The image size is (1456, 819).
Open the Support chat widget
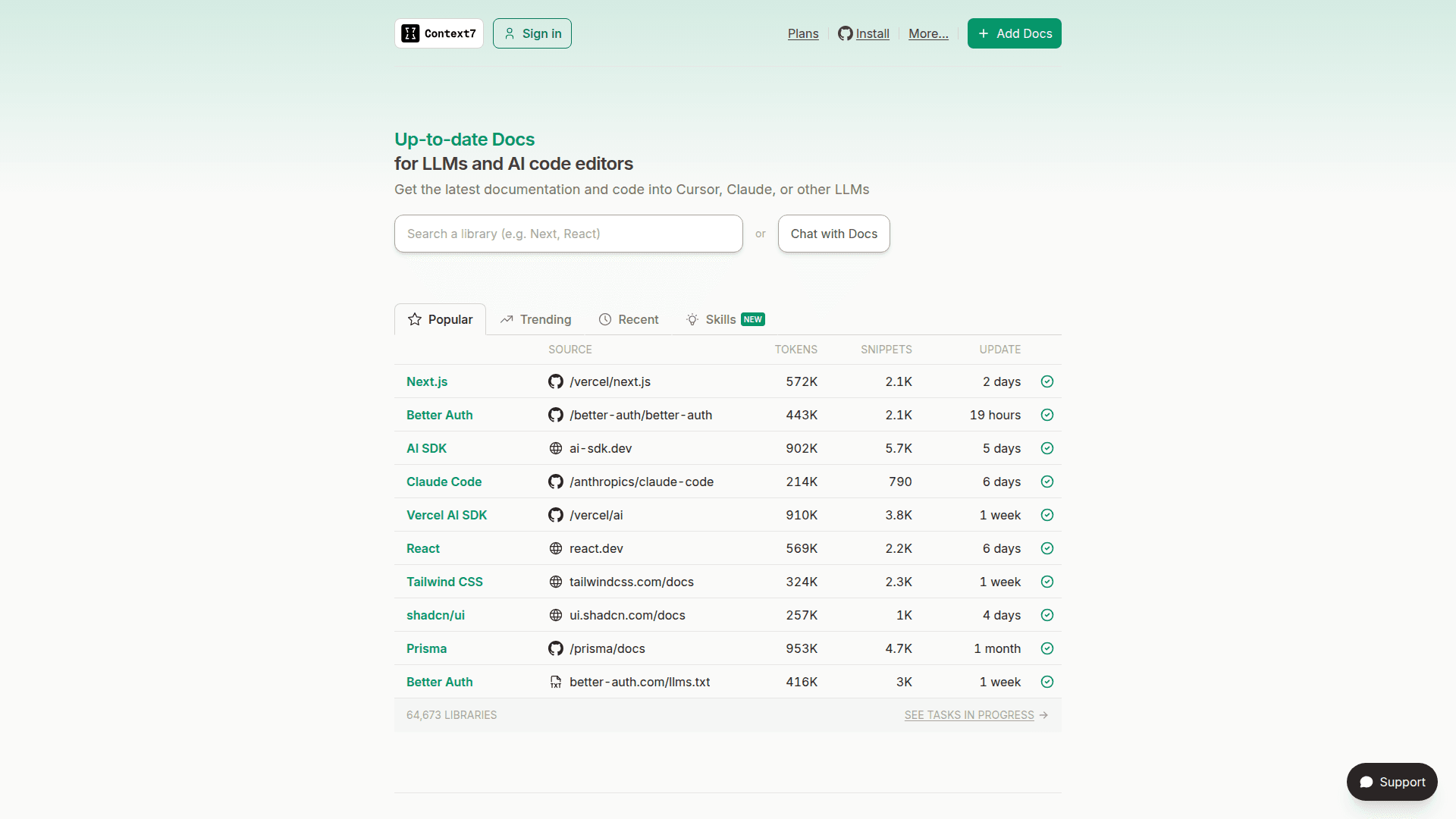[x=1392, y=782]
